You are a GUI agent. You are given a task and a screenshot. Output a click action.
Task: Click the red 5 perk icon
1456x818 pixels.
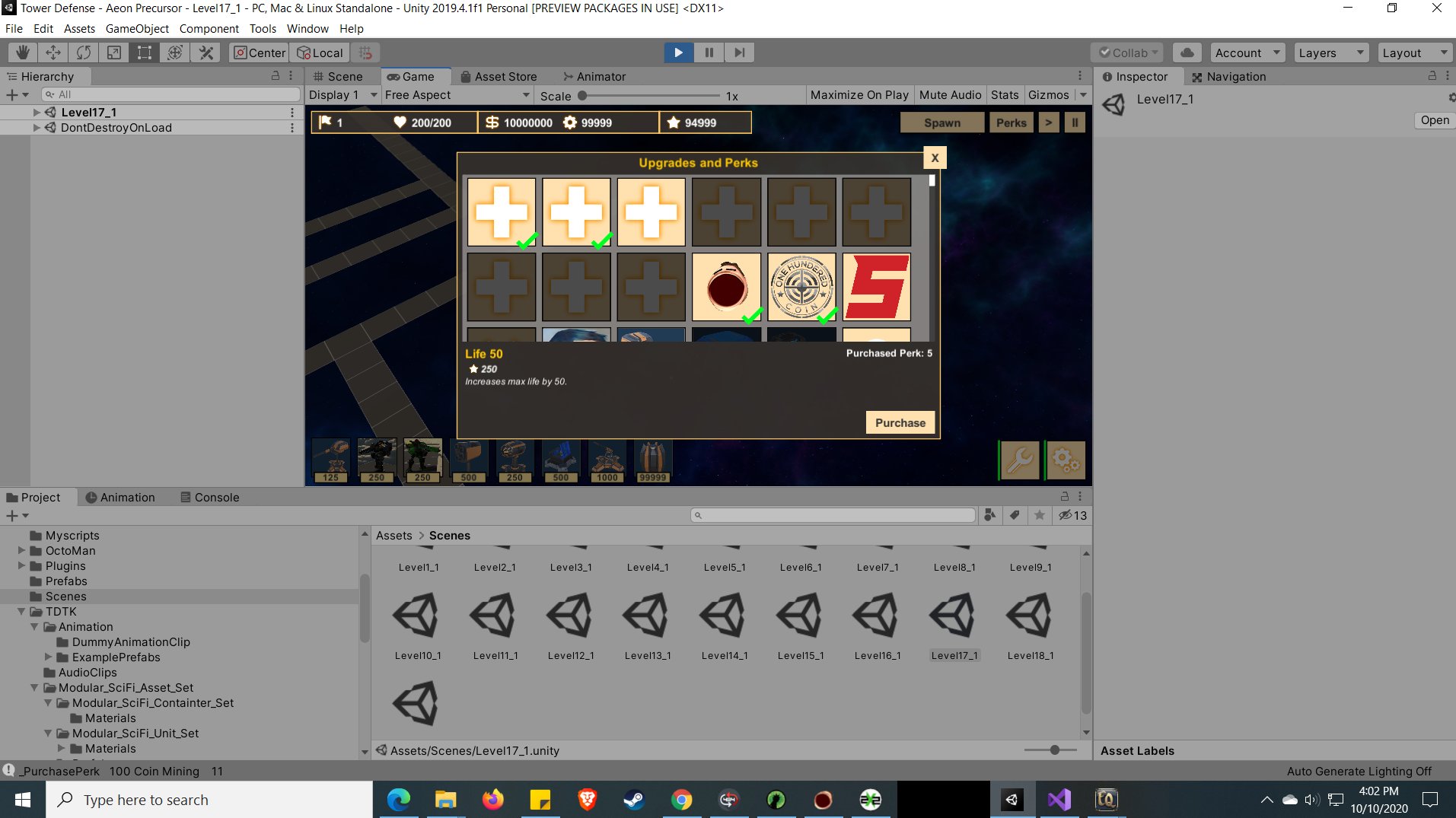point(877,287)
